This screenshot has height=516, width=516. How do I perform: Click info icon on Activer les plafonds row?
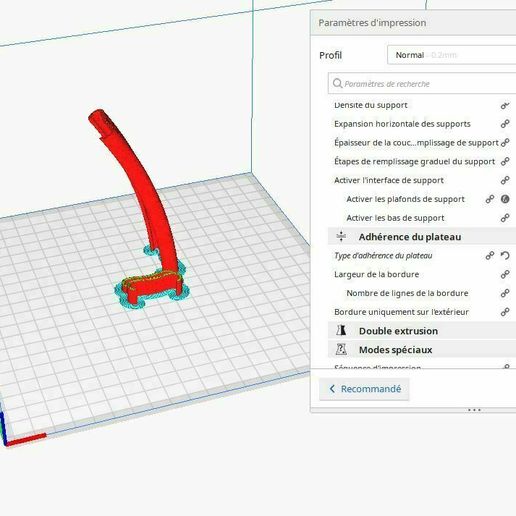505,199
